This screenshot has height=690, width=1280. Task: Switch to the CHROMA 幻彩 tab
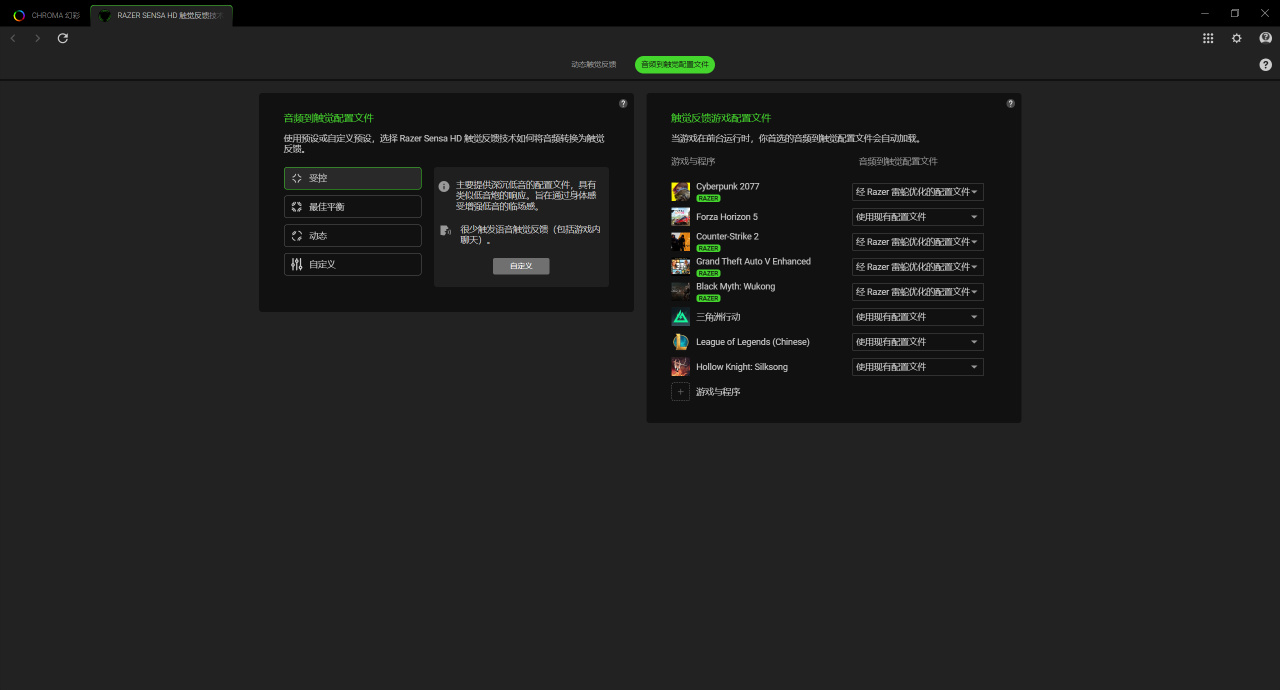point(47,15)
